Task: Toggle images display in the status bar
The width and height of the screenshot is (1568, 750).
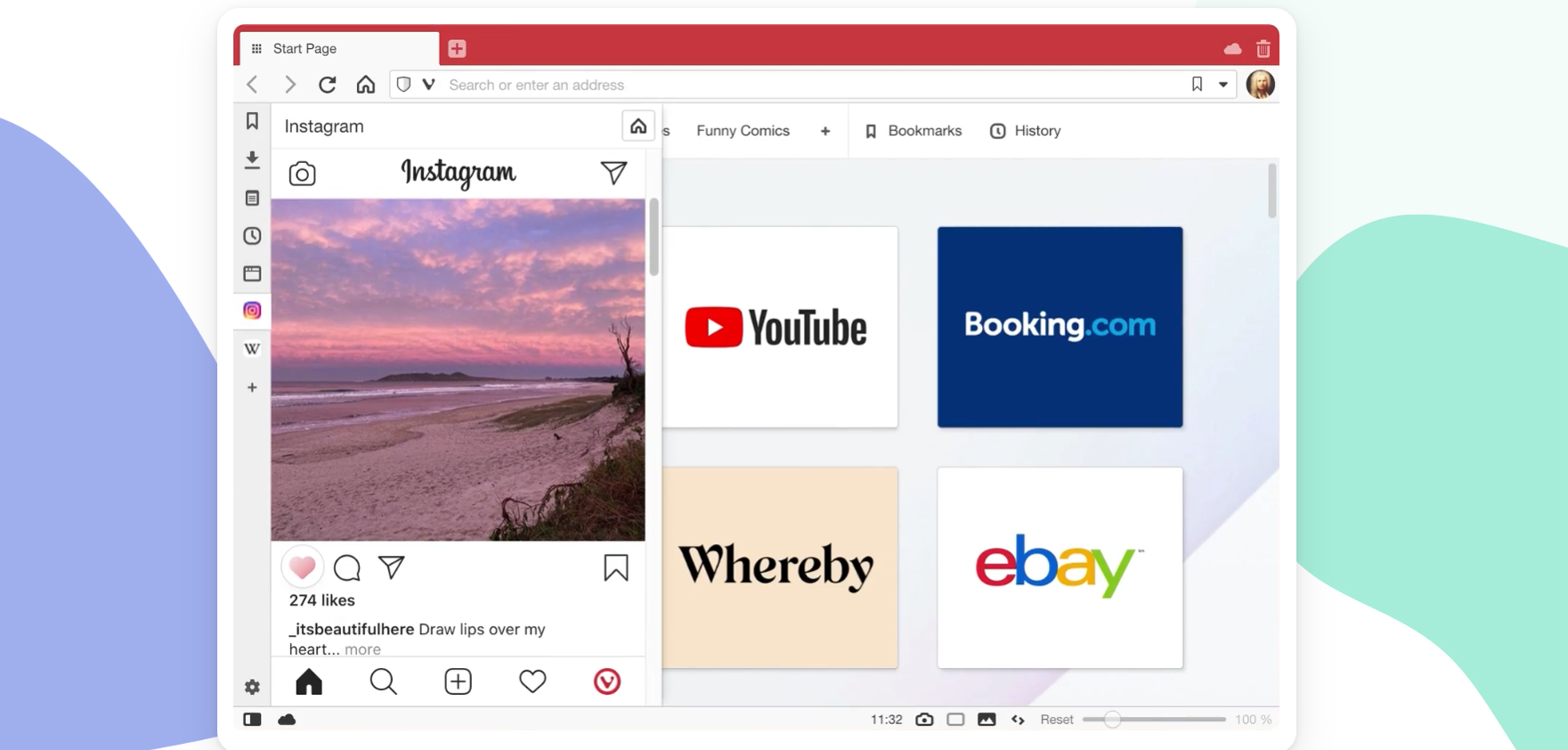Action: (987, 720)
